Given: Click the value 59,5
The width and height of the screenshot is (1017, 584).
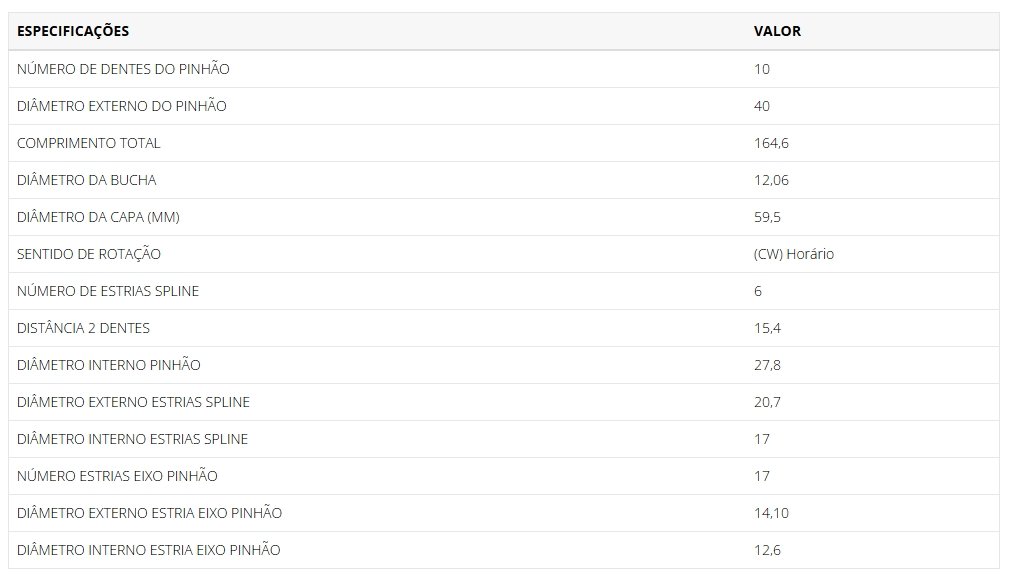Looking at the screenshot, I should pyautogui.click(x=767, y=217).
